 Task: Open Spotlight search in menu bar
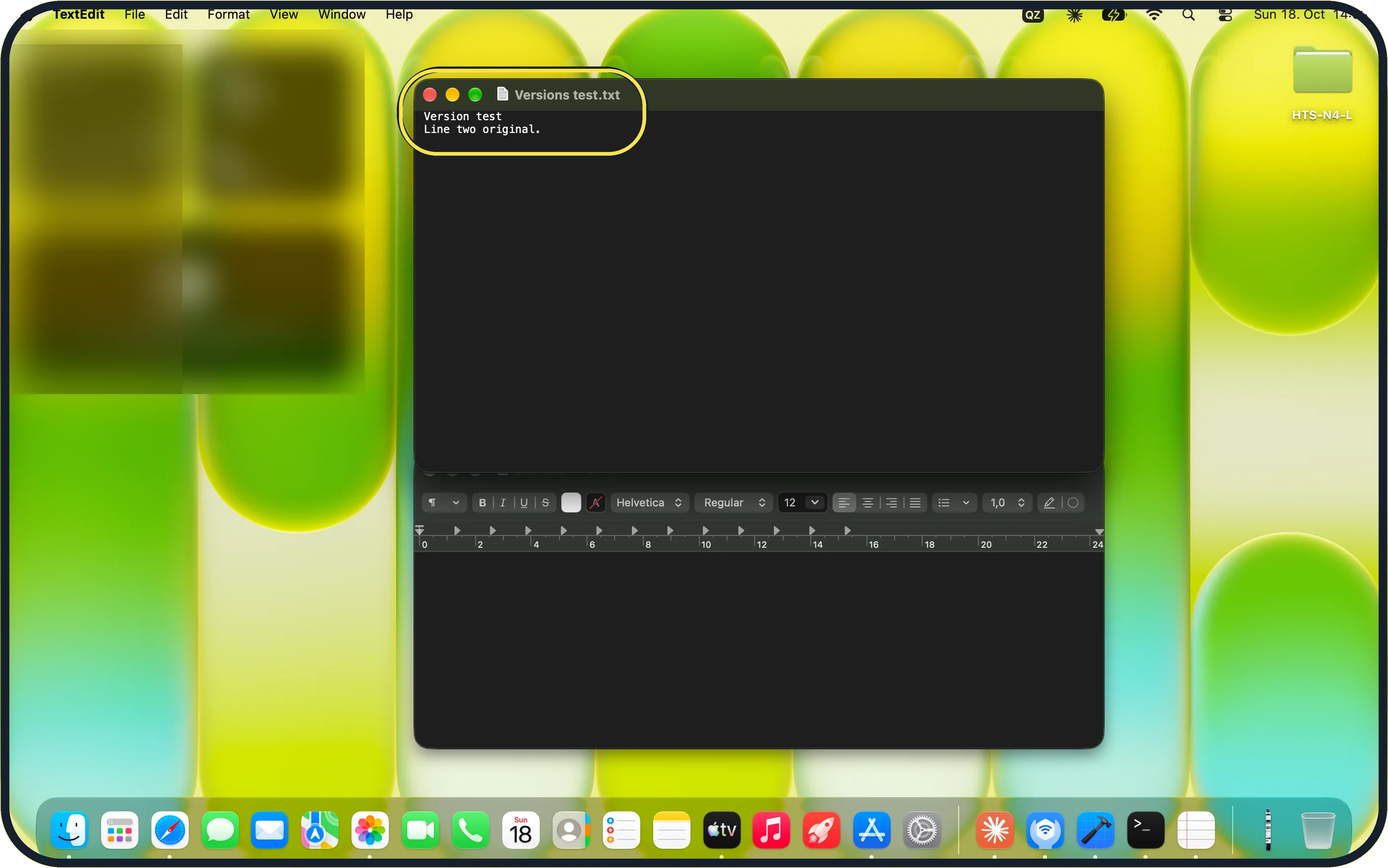1189,15
